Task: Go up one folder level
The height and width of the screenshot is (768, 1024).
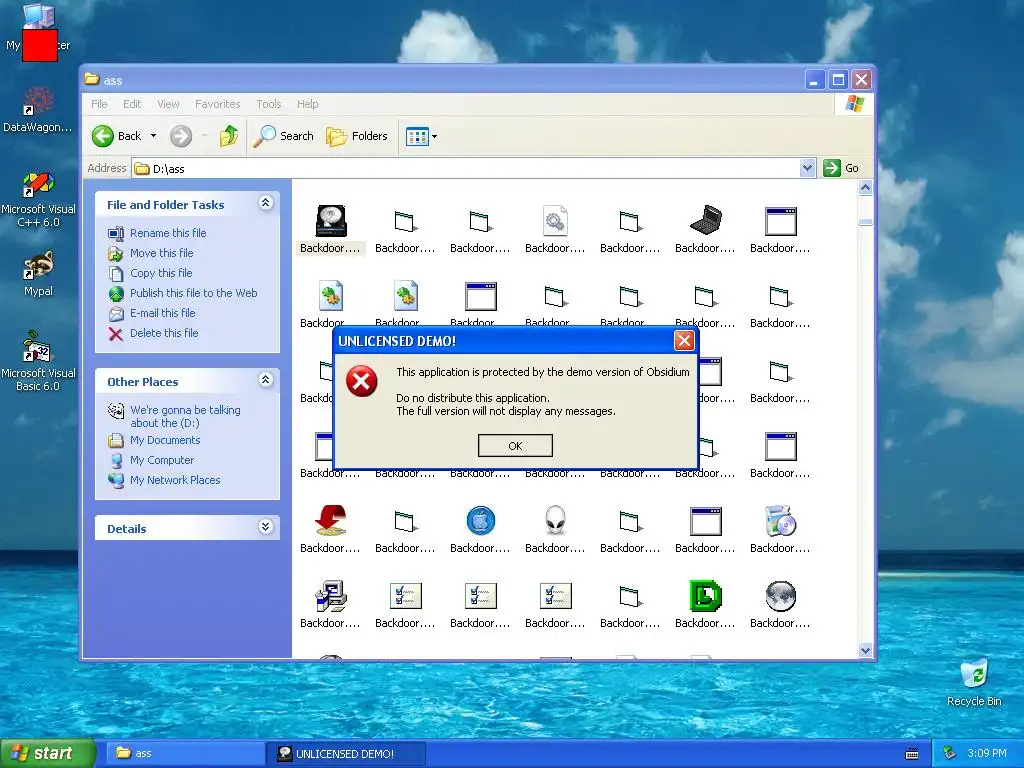Action: click(x=229, y=136)
